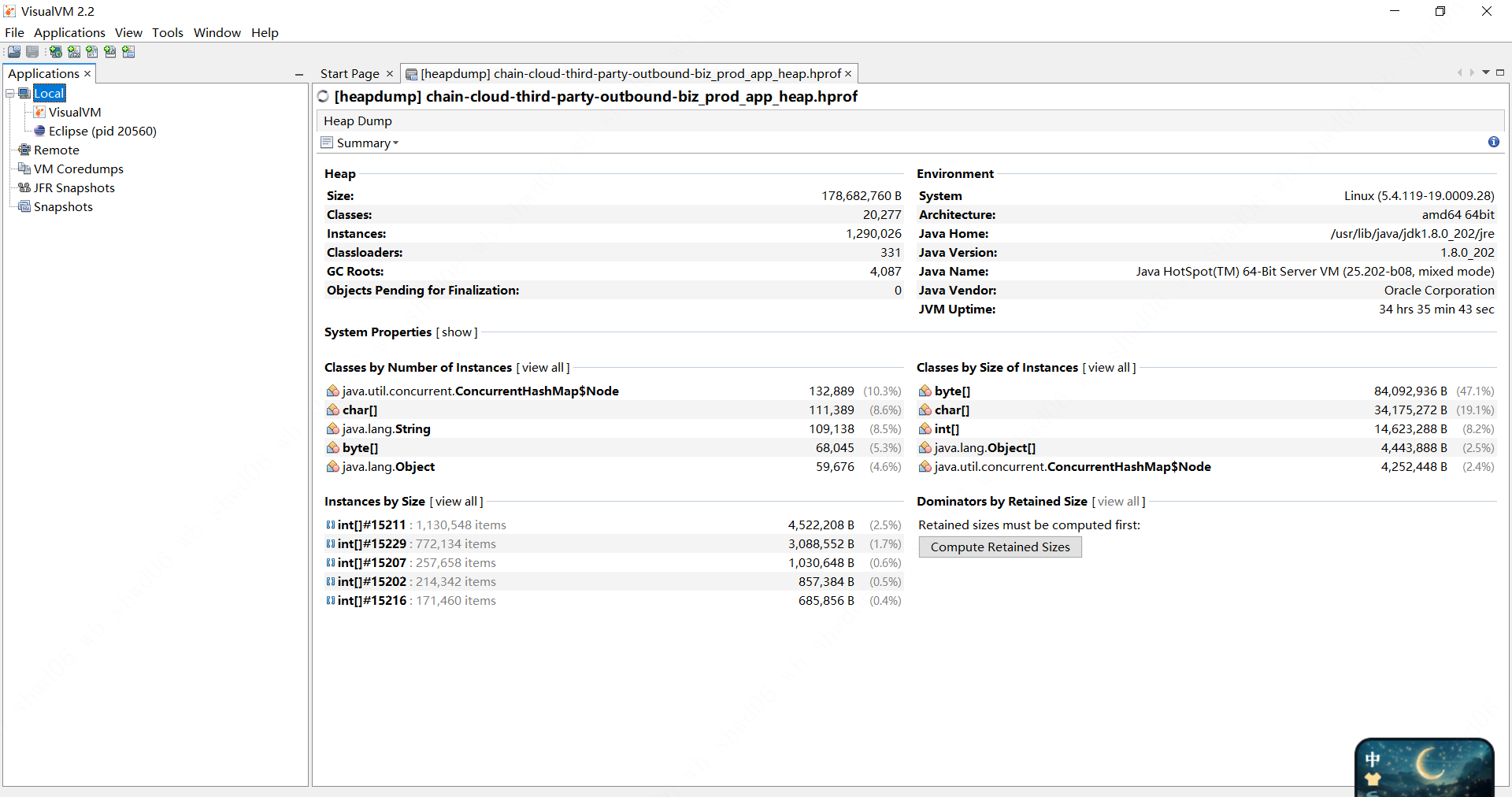The width and height of the screenshot is (1512, 797).
Task: Click the heapdump file icon on the tab
Action: coord(411,74)
